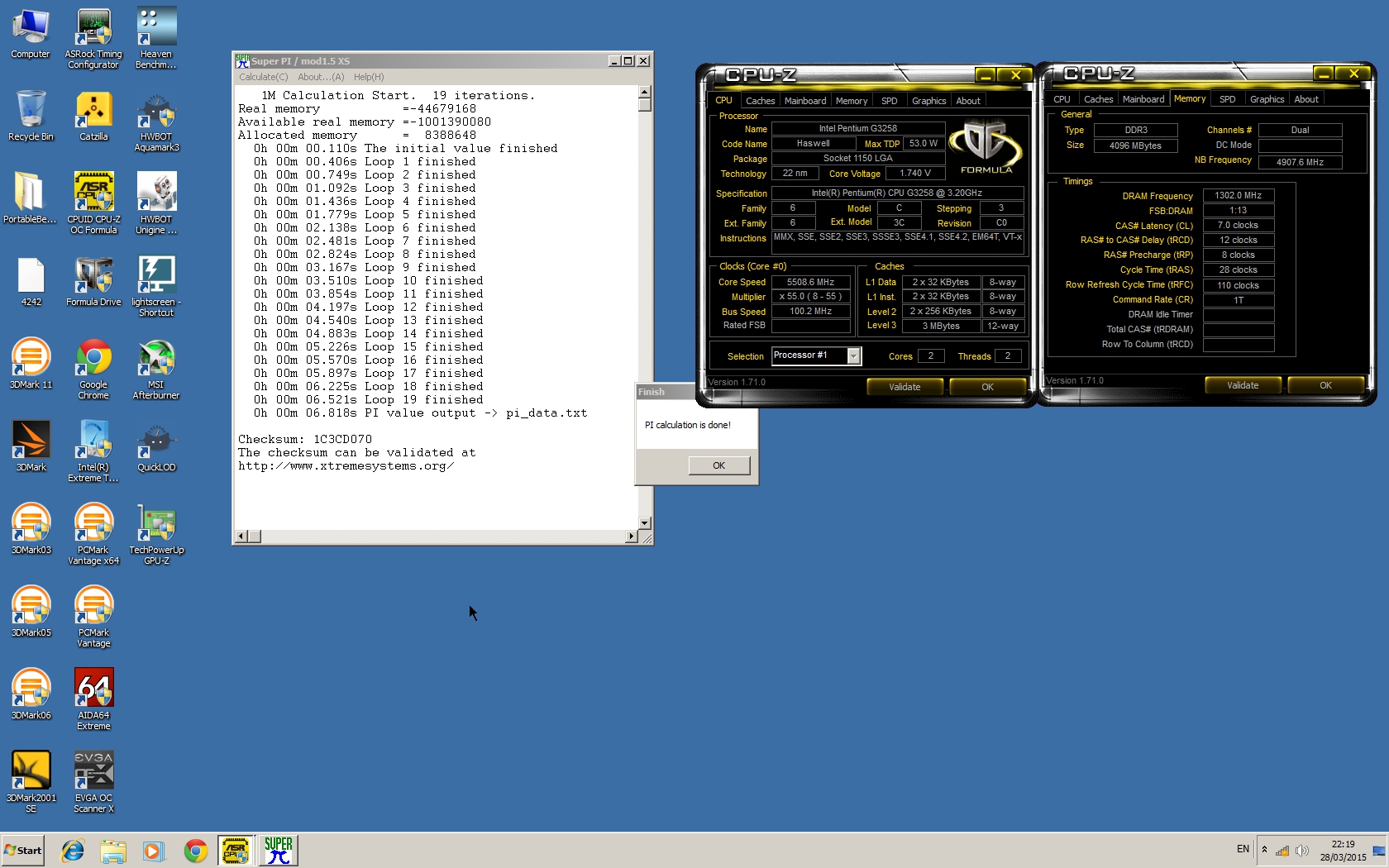Launch 3DMark2001 SE desktop icon

31,782
